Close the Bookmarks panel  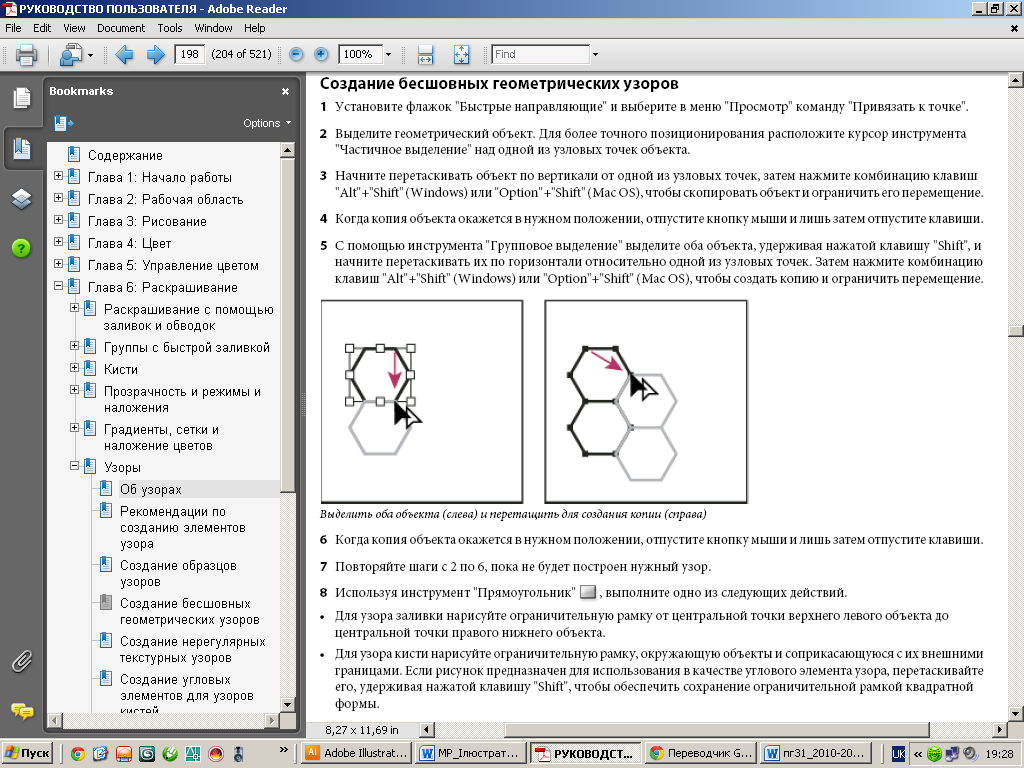pos(285,91)
